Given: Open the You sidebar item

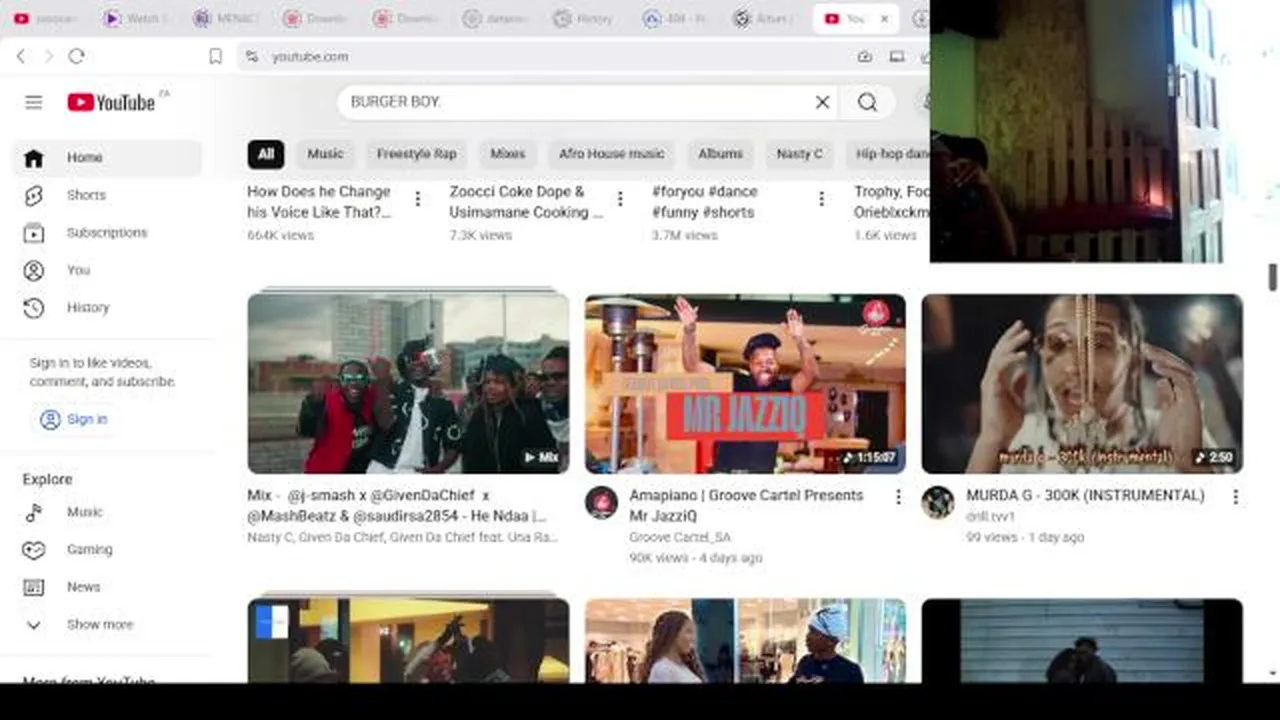Looking at the screenshot, I should click(x=107, y=270).
